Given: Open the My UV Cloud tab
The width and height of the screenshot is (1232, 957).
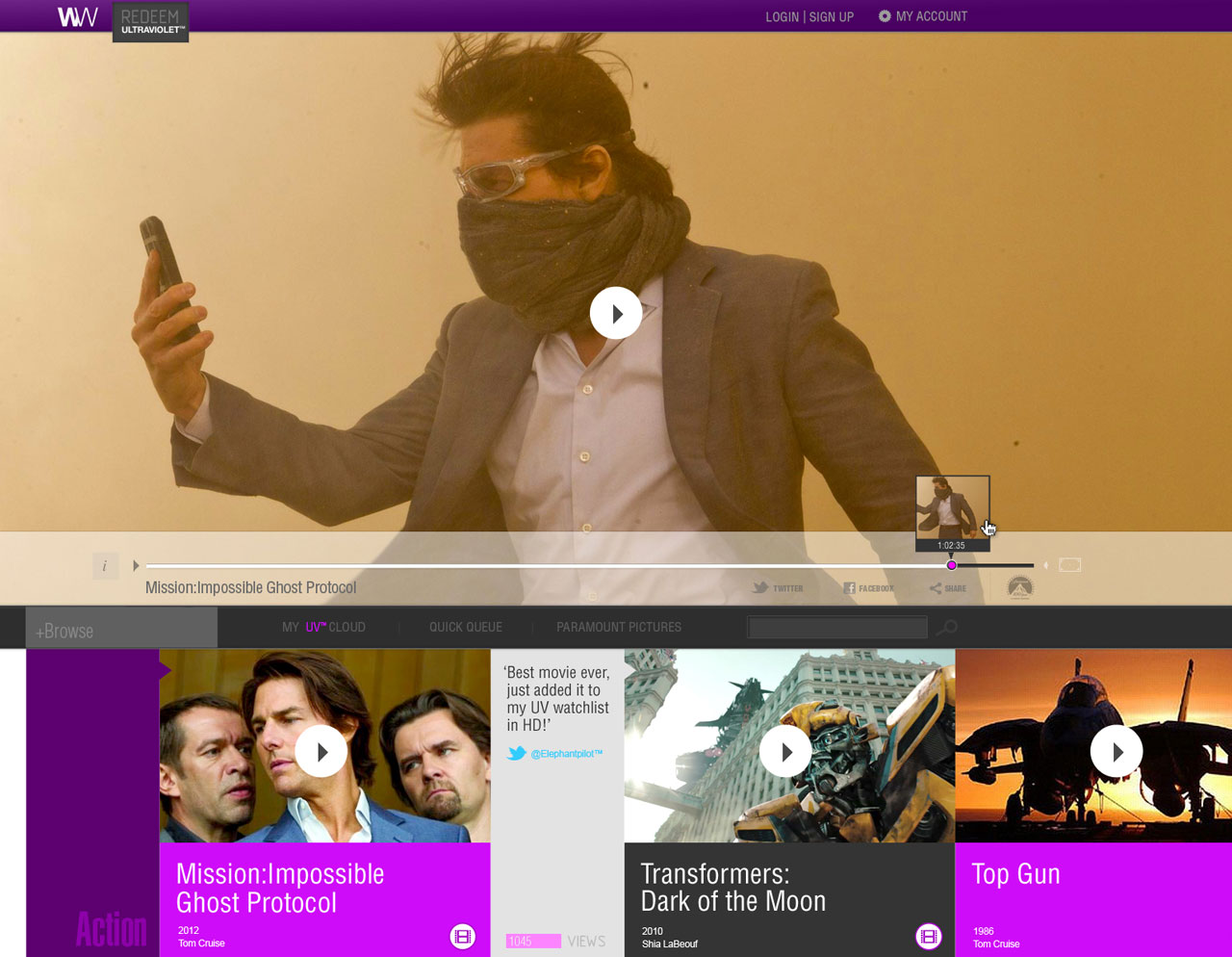Looking at the screenshot, I should tap(323, 627).
